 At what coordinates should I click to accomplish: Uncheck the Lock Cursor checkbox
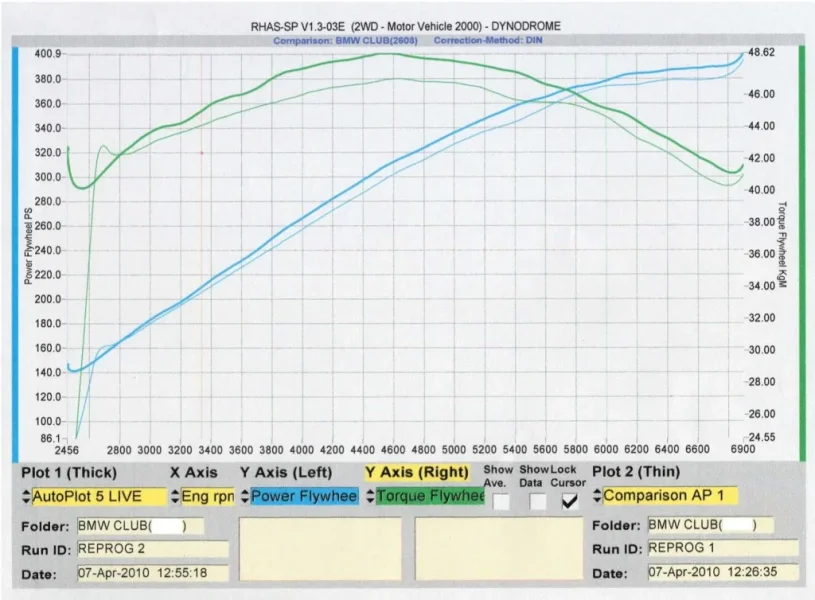tap(570, 502)
